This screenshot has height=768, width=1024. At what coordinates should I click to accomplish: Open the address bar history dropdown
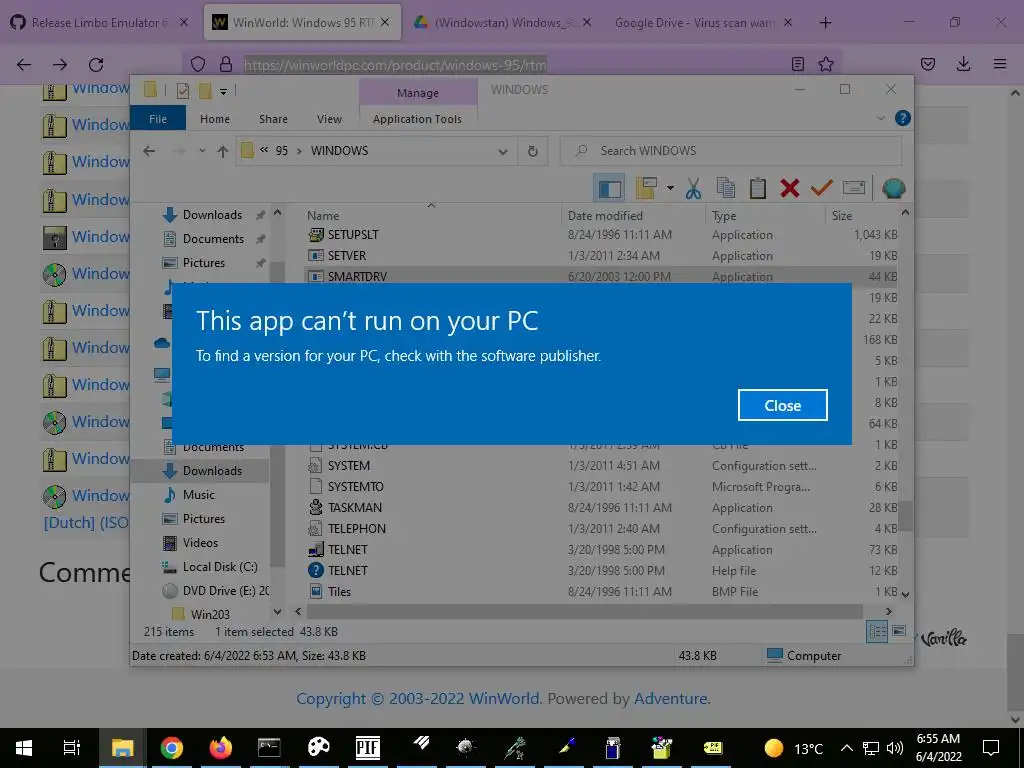[x=503, y=152]
